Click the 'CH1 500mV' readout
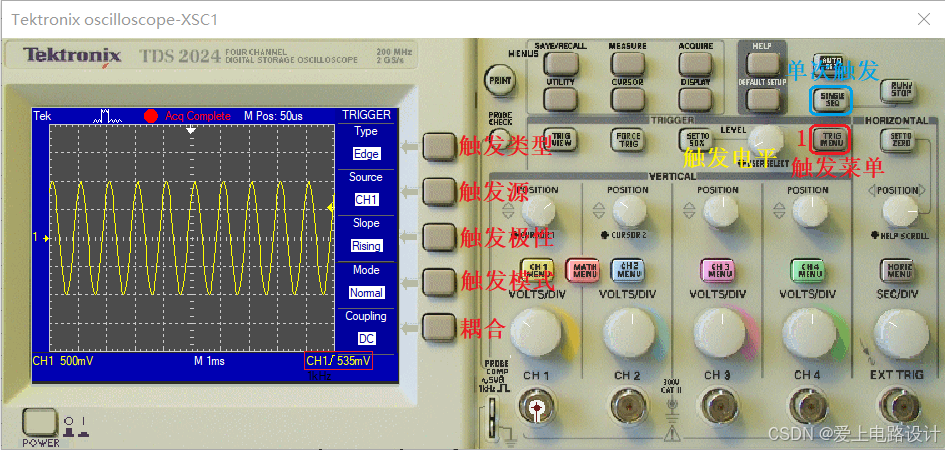 pyautogui.click(x=63, y=361)
